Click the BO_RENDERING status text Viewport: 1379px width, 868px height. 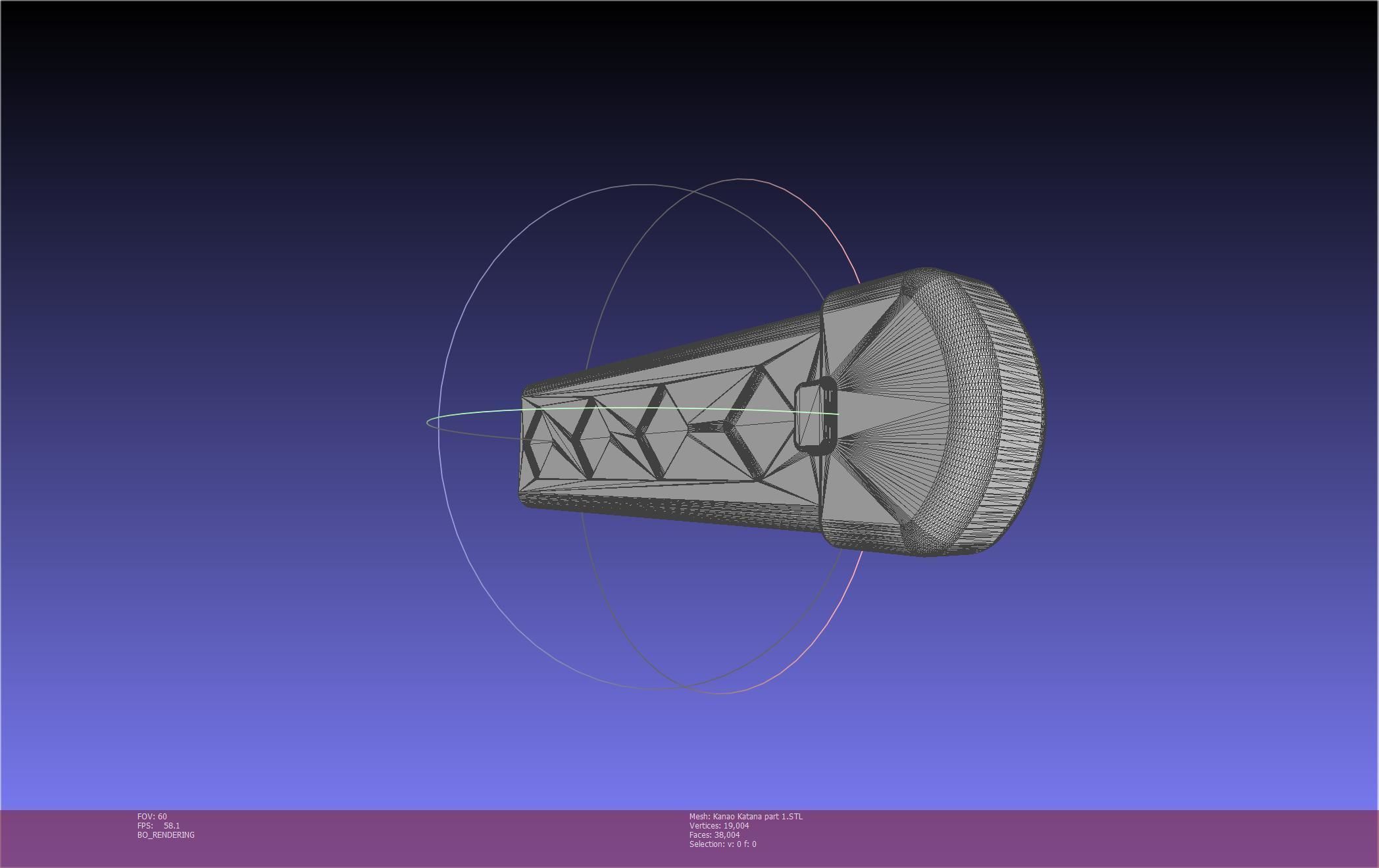click(166, 834)
